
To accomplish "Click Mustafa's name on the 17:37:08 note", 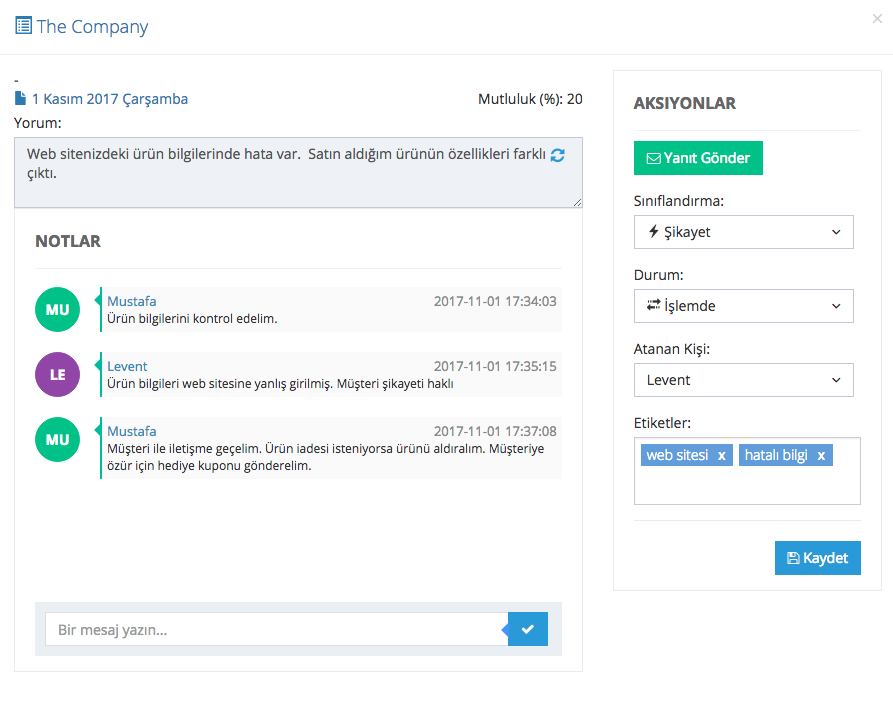I will click(132, 431).
